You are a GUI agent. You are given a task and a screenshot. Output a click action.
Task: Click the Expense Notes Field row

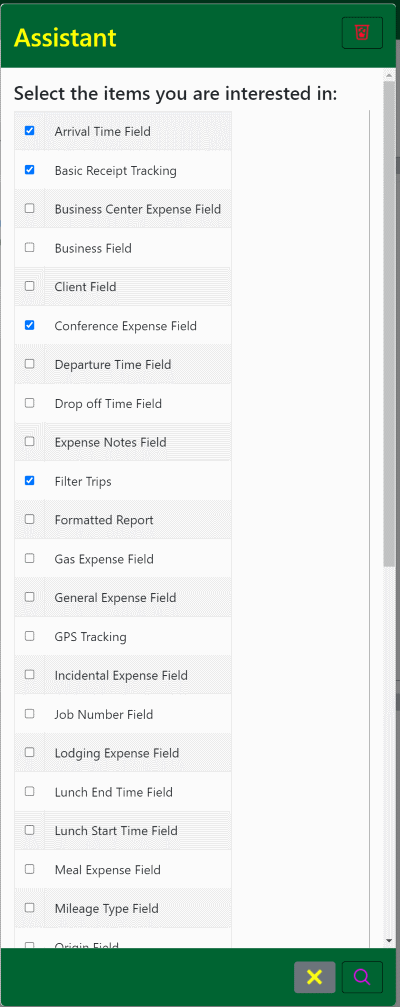[x=123, y=442]
